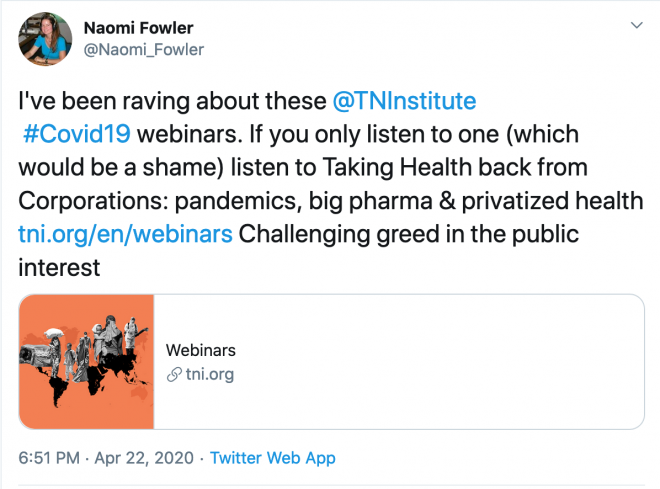Open Naomi Fowler's profile picture
The width and height of the screenshot is (660, 489).
[x=45, y=38]
